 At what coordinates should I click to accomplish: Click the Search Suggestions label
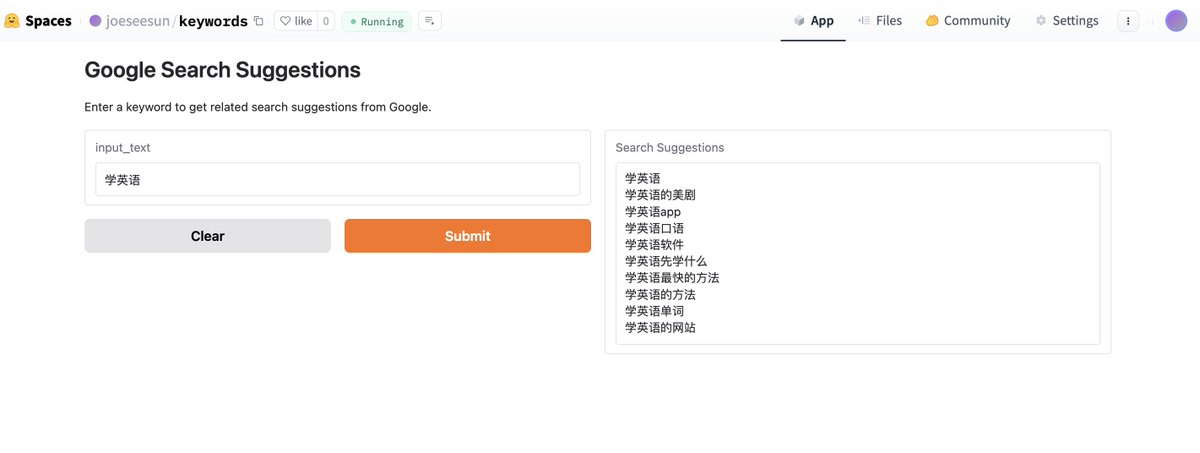[x=670, y=147]
